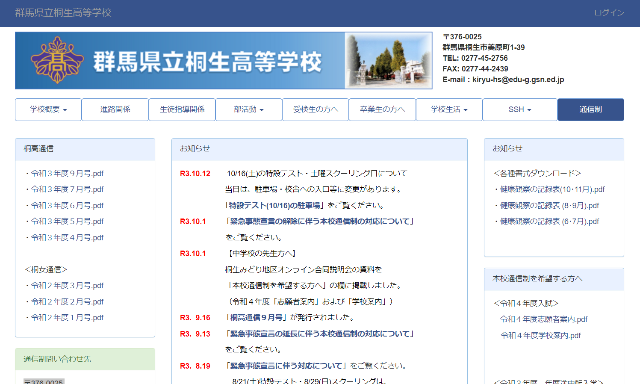Open 健康観察の記録表 (6・7月).pdf
The width and height of the screenshot is (640, 384).
pyautogui.click(x=549, y=221)
